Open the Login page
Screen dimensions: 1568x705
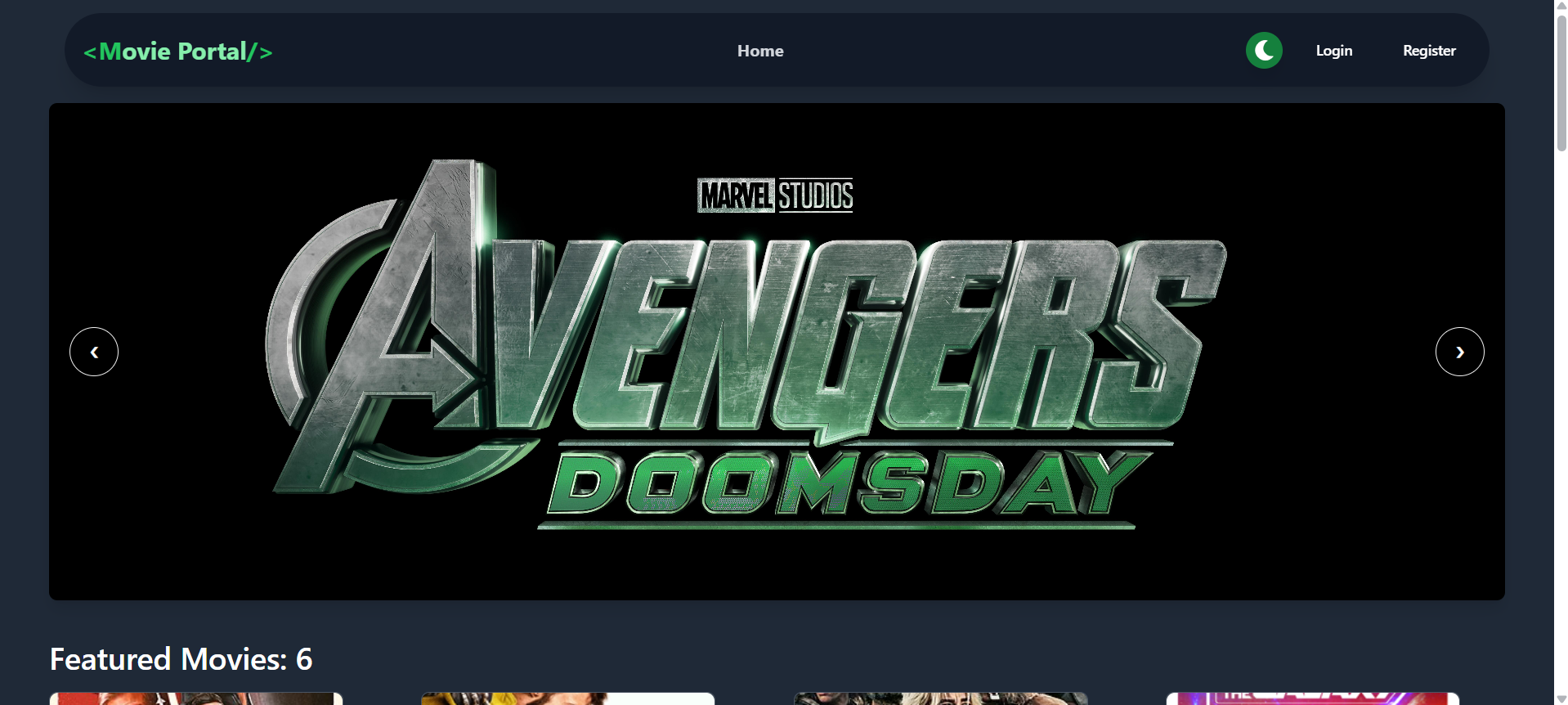1334,51
